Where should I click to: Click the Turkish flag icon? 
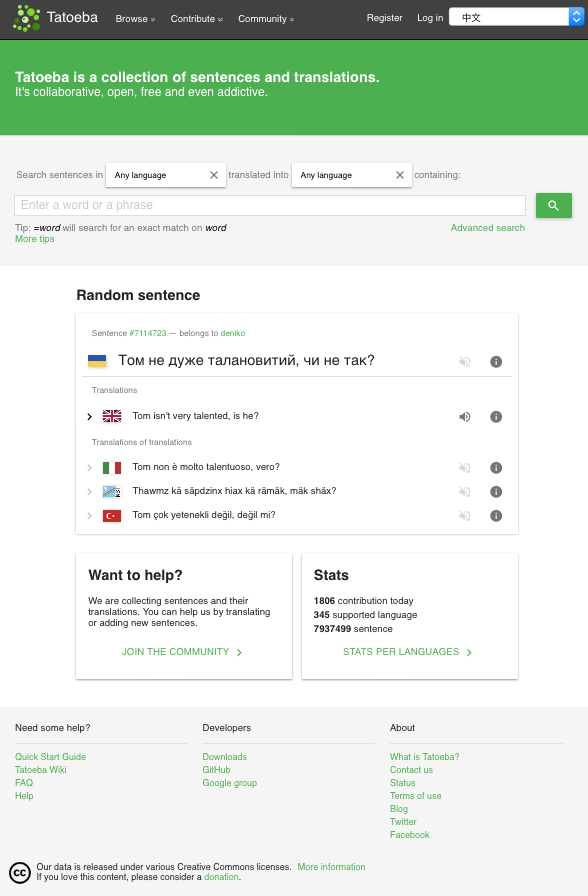[112, 516]
